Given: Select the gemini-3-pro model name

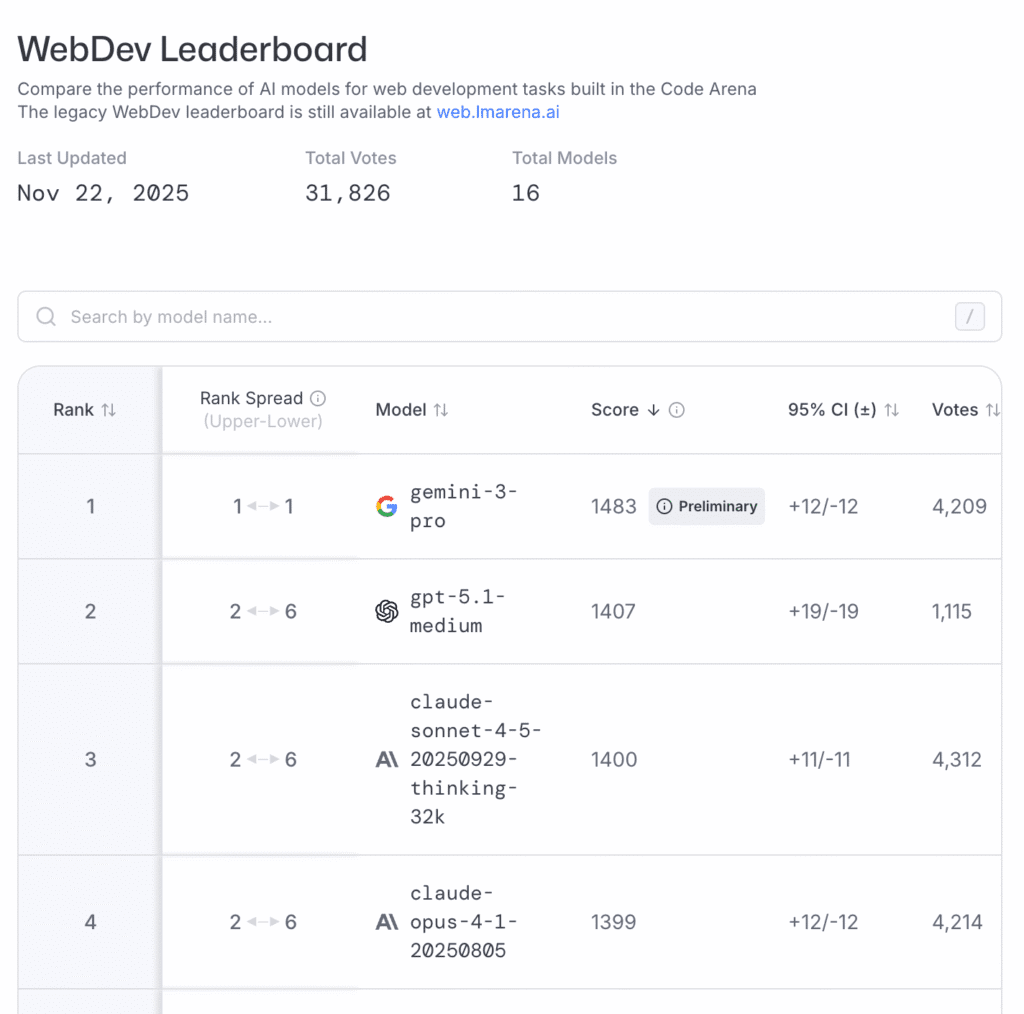Looking at the screenshot, I should [x=464, y=507].
